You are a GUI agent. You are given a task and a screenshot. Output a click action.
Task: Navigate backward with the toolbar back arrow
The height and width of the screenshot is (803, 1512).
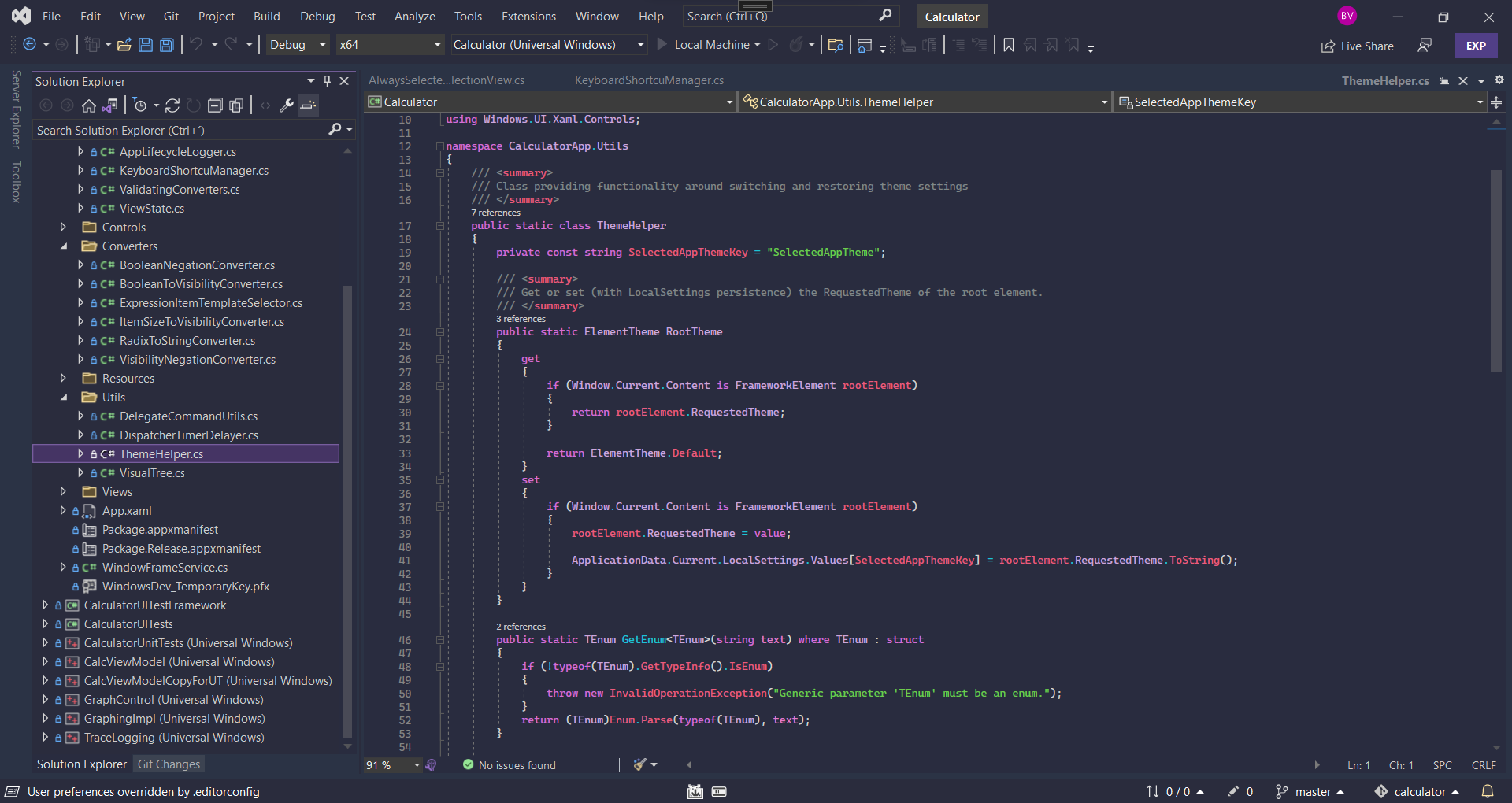(30, 45)
